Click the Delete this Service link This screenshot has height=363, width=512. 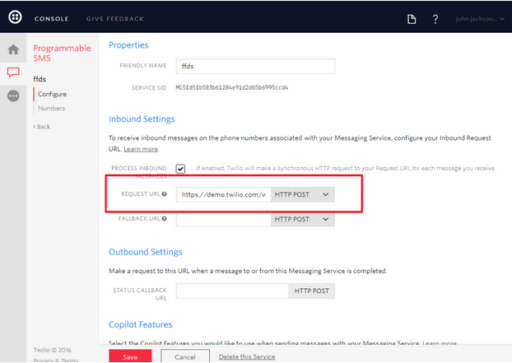tap(247, 357)
